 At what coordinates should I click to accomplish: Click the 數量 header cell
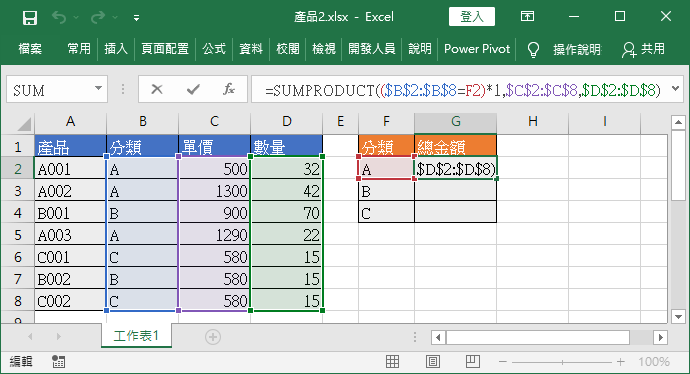click(286, 146)
